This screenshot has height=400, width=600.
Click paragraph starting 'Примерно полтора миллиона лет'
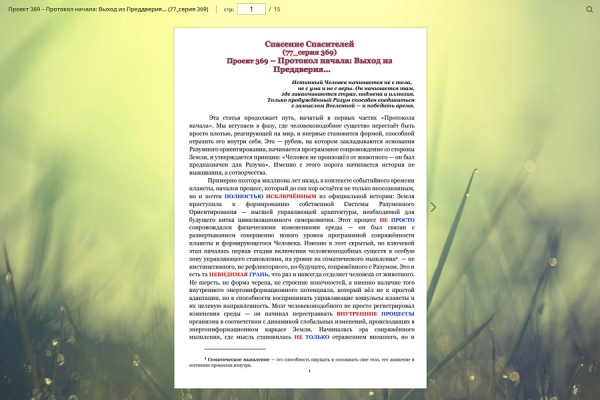click(302, 259)
